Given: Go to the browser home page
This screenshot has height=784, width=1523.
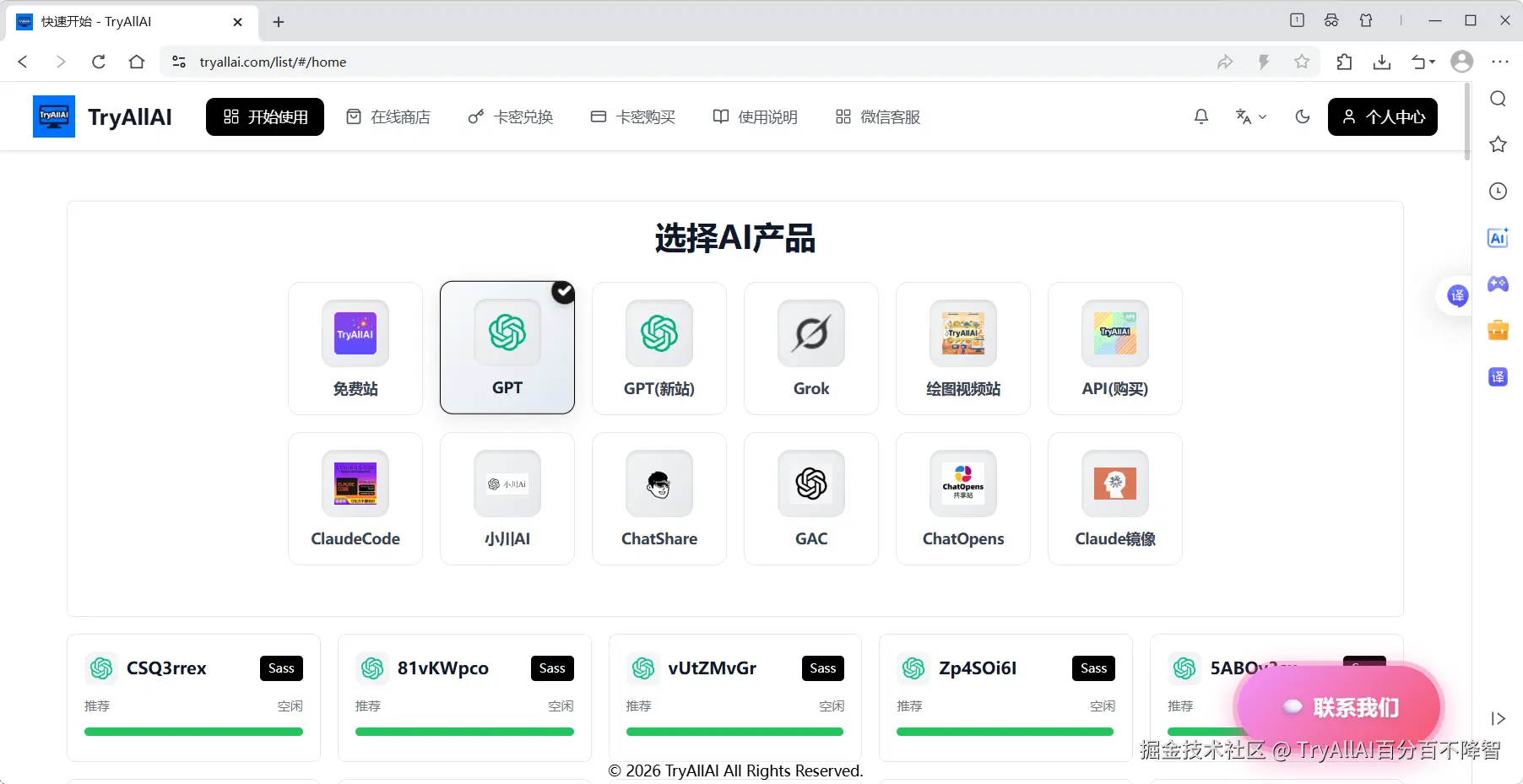Looking at the screenshot, I should pyautogui.click(x=137, y=62).
